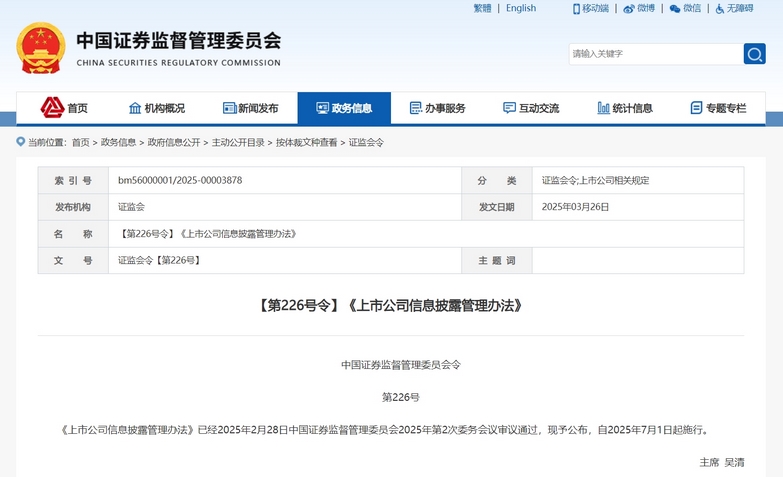Open the 统计信息 navigation menu

pos(625,108)
